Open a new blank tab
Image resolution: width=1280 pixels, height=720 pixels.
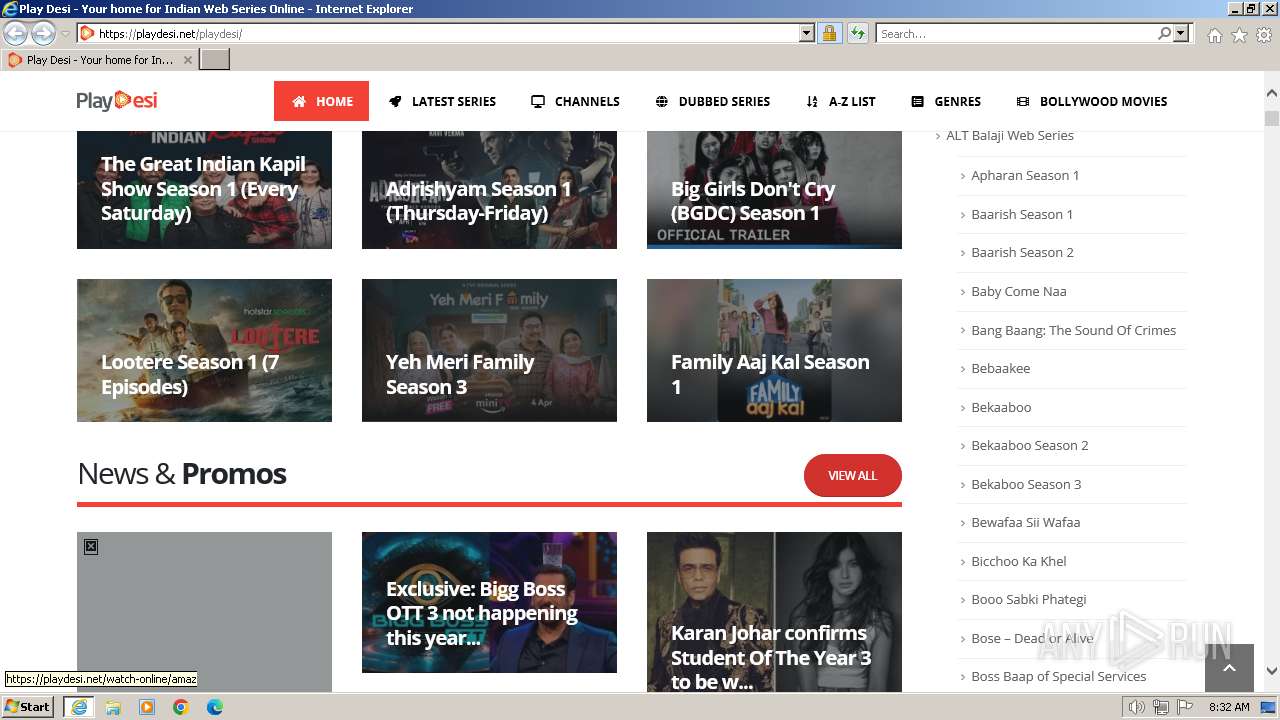pyautogui.click(x=215, y=60)
